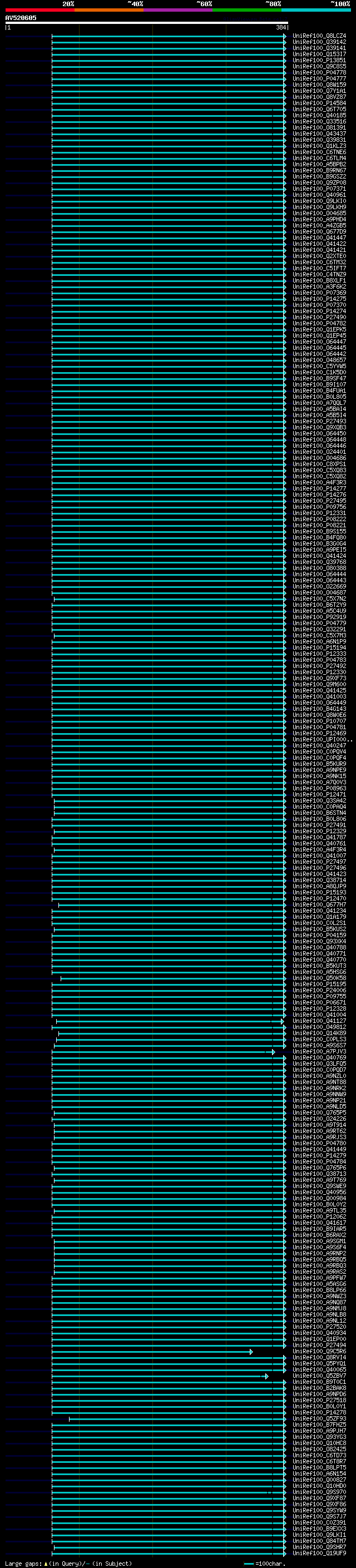Select hit UniRef100_P27490
Image resolution: width=356 pixels, height=1568 pixels.
pos(319,317)
